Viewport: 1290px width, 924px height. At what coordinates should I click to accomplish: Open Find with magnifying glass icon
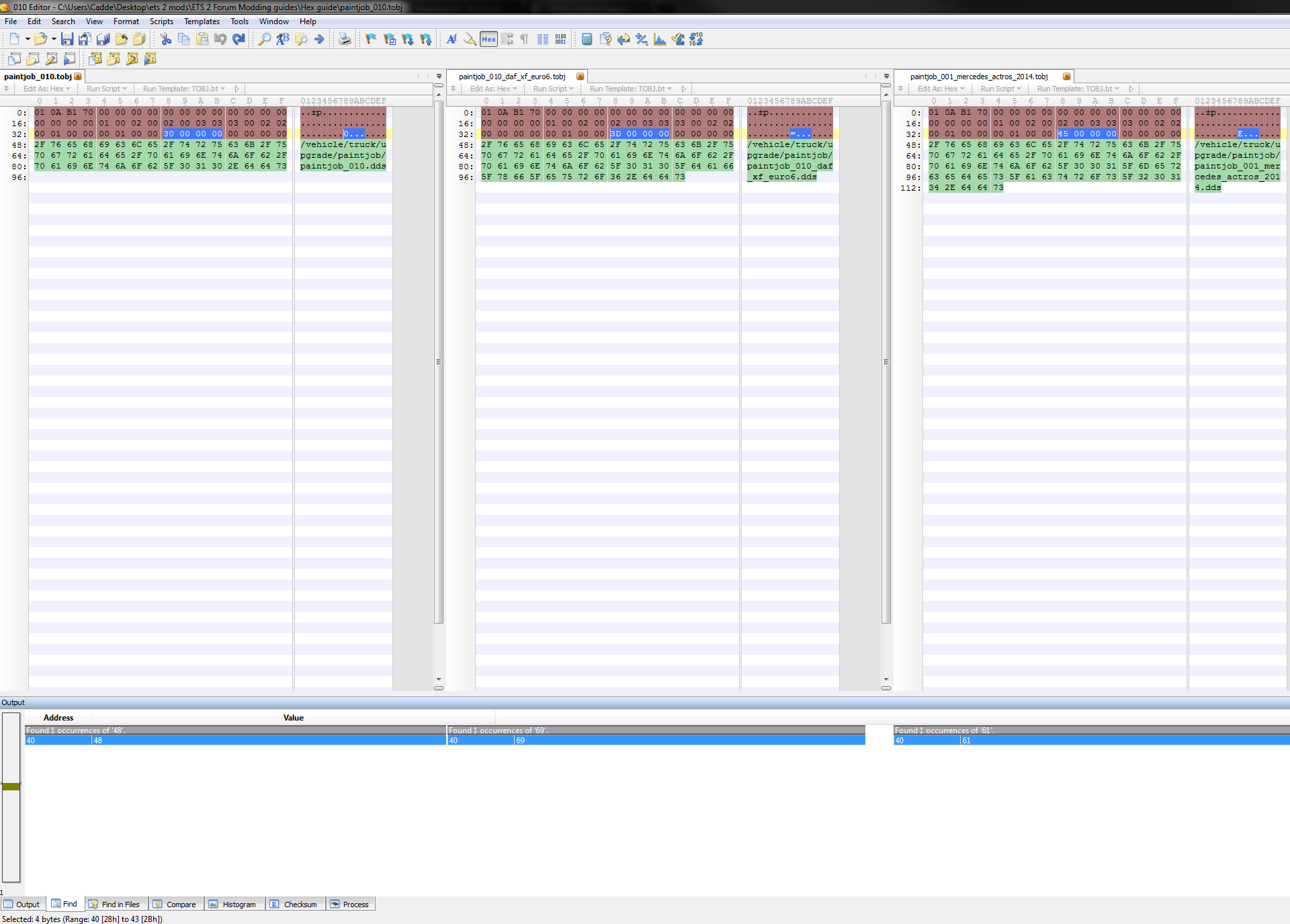[x=265, y=39]
